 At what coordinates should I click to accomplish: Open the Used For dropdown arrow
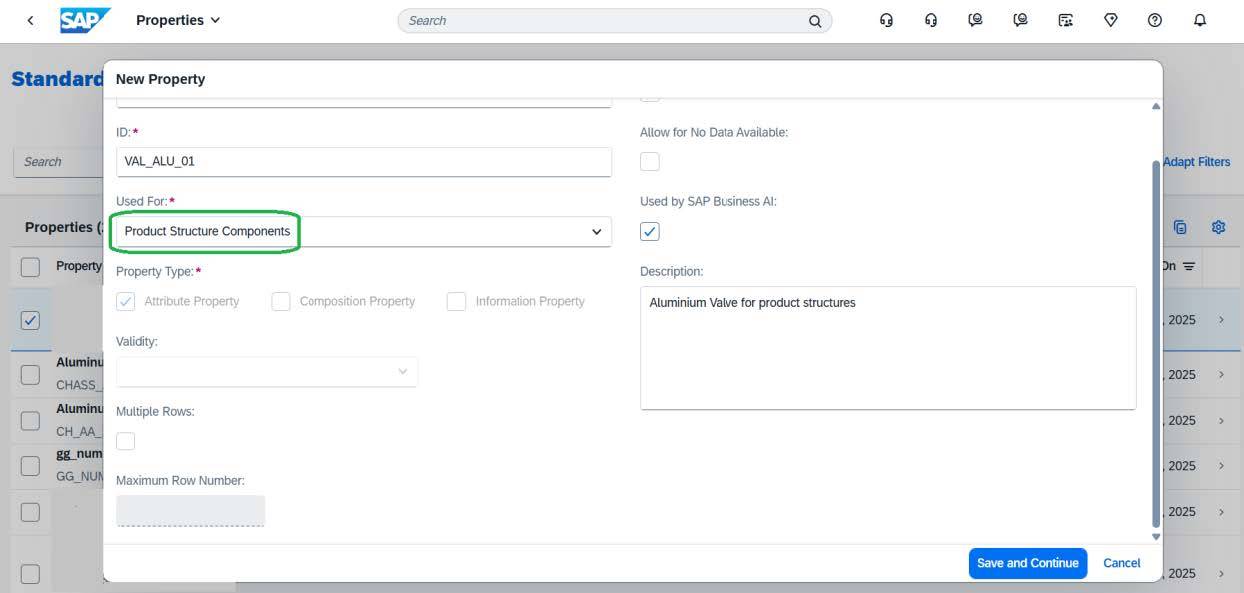tap(597, 231)
